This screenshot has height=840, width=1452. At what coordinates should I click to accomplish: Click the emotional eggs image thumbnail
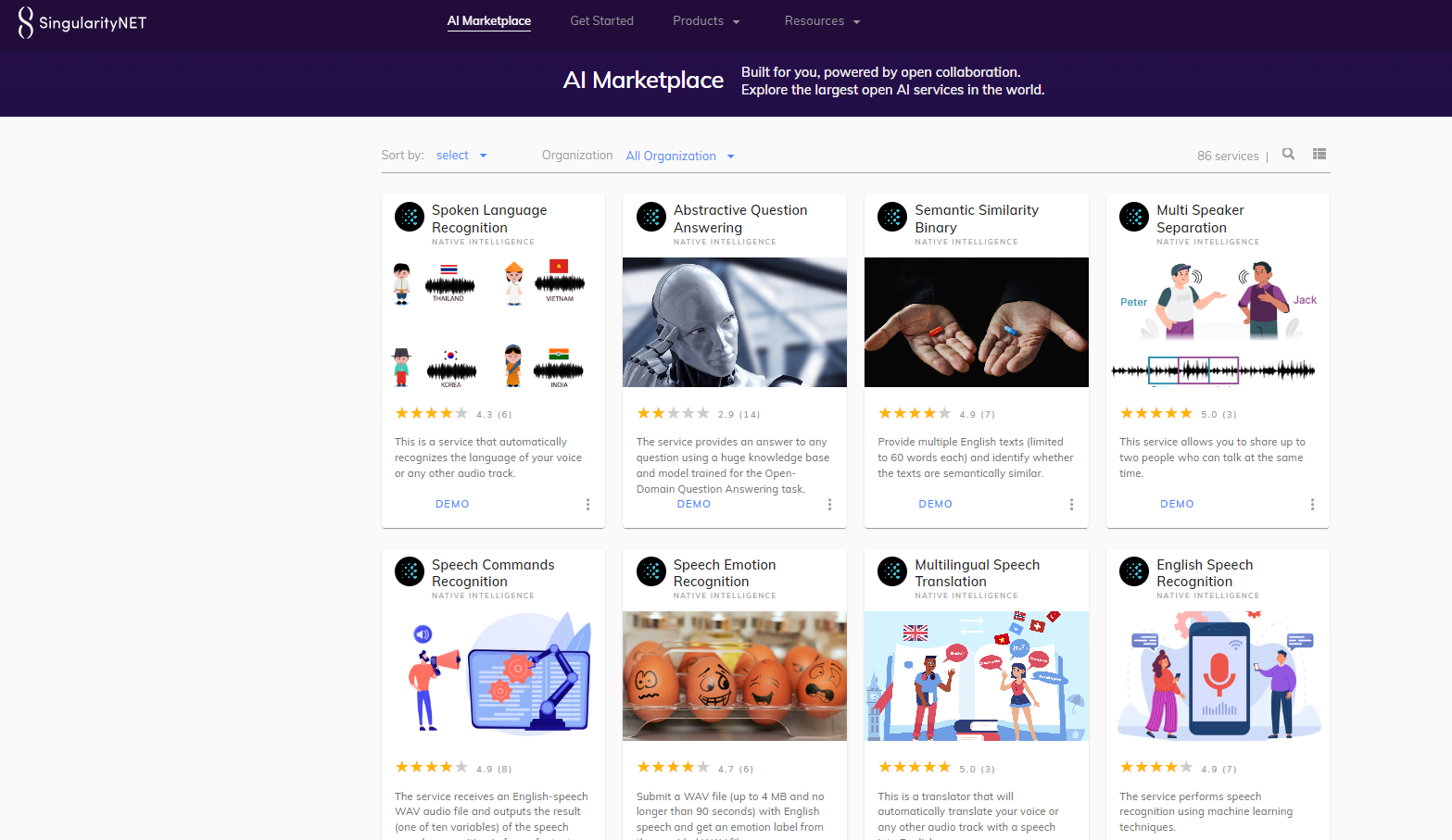pyautogui.click(x=735, y=676)
